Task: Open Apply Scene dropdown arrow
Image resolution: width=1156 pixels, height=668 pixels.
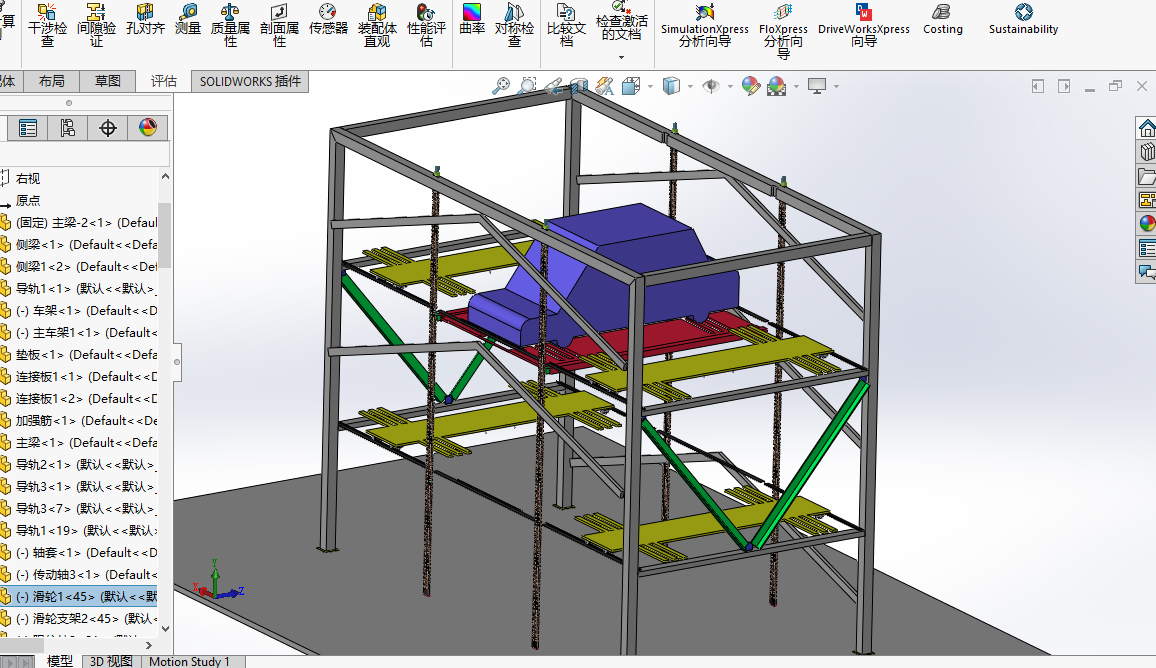Action: click(x=796, y=87)
